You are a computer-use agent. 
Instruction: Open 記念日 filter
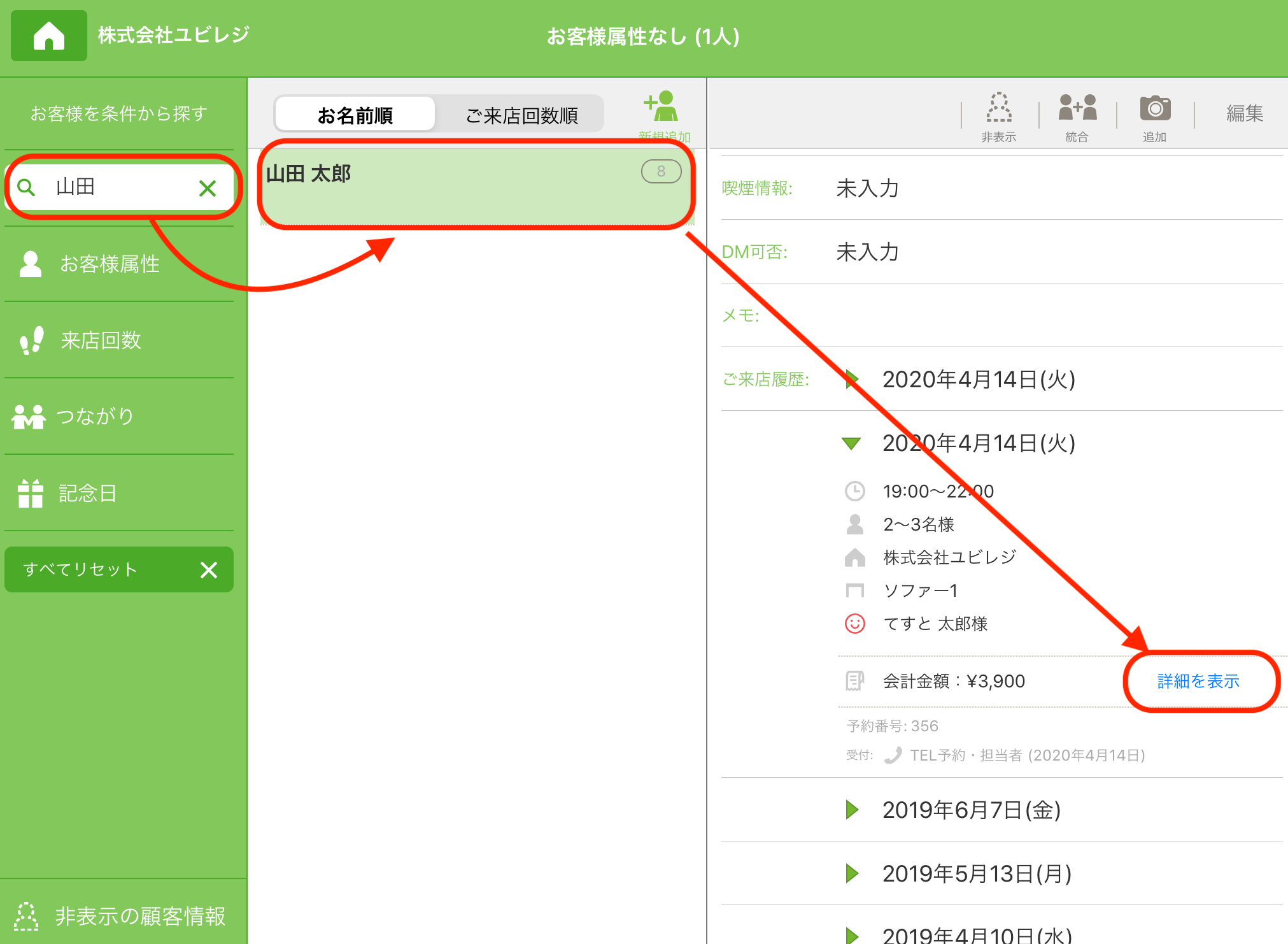[x=119, y=493]
